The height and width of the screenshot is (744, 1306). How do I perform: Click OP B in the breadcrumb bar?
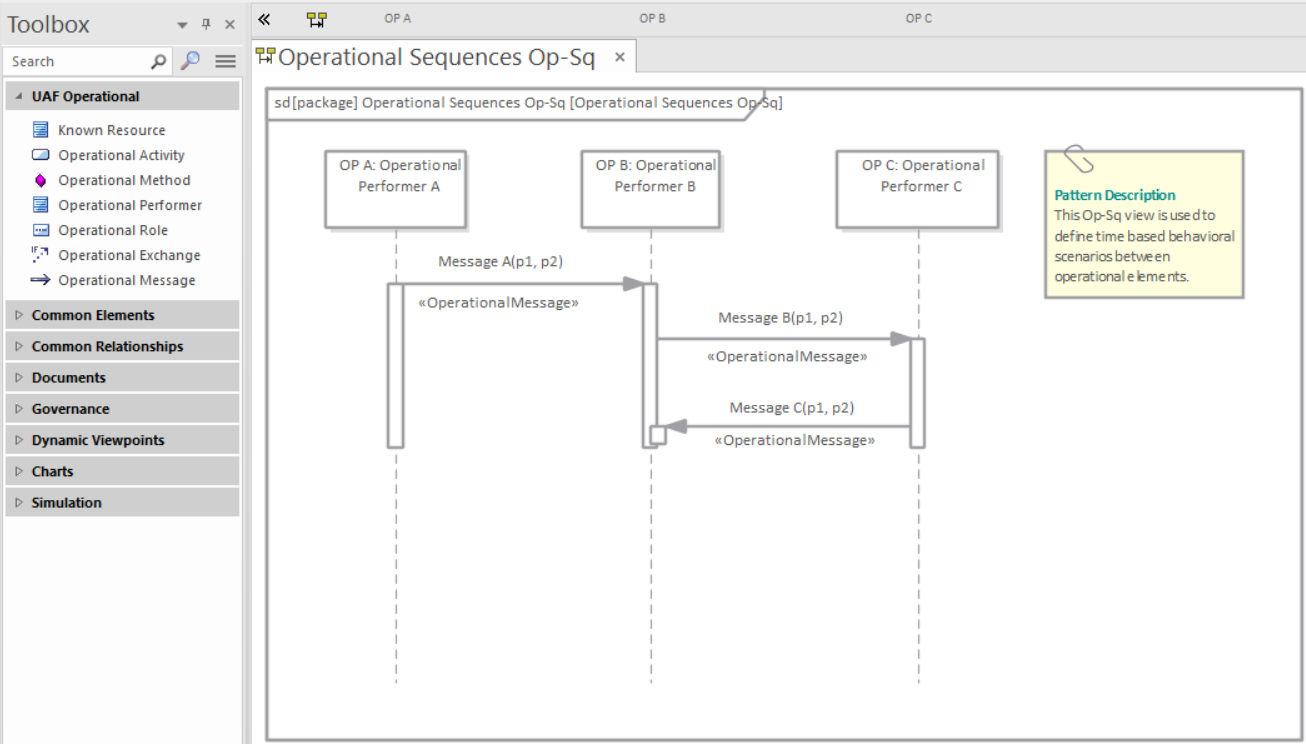[x=652, y=17]
